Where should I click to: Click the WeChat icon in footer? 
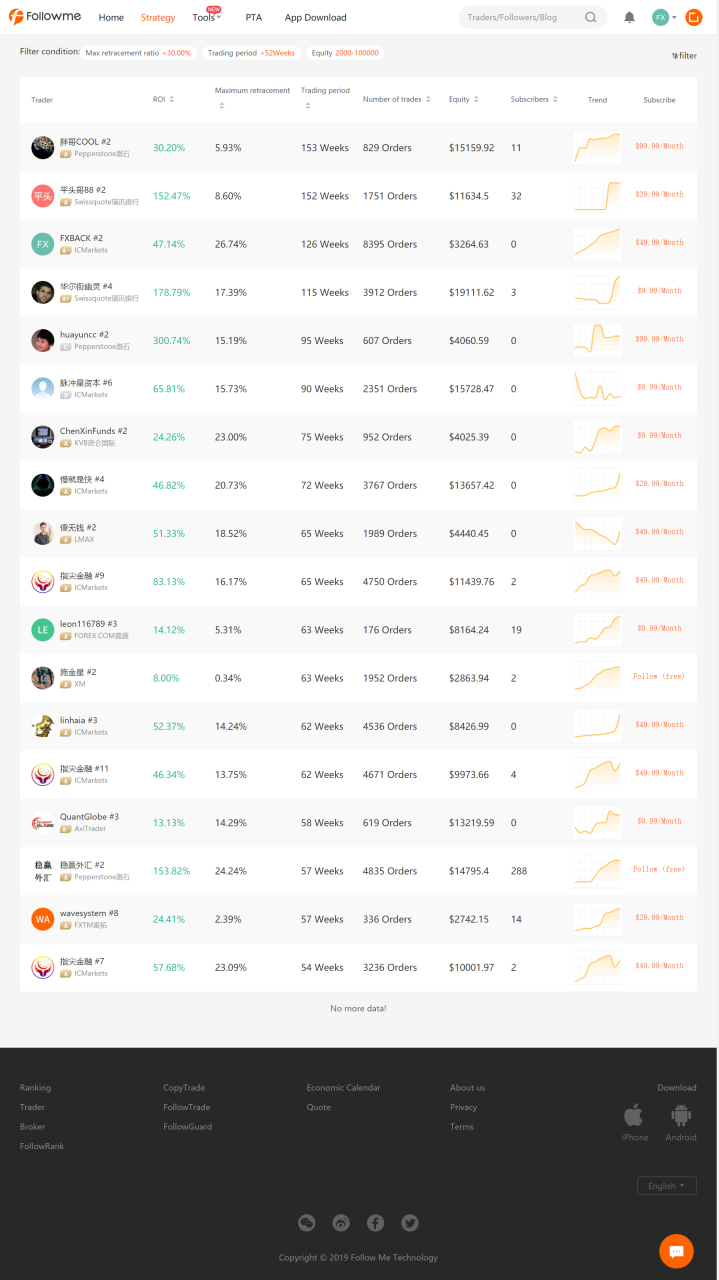tap(307, 1222)
